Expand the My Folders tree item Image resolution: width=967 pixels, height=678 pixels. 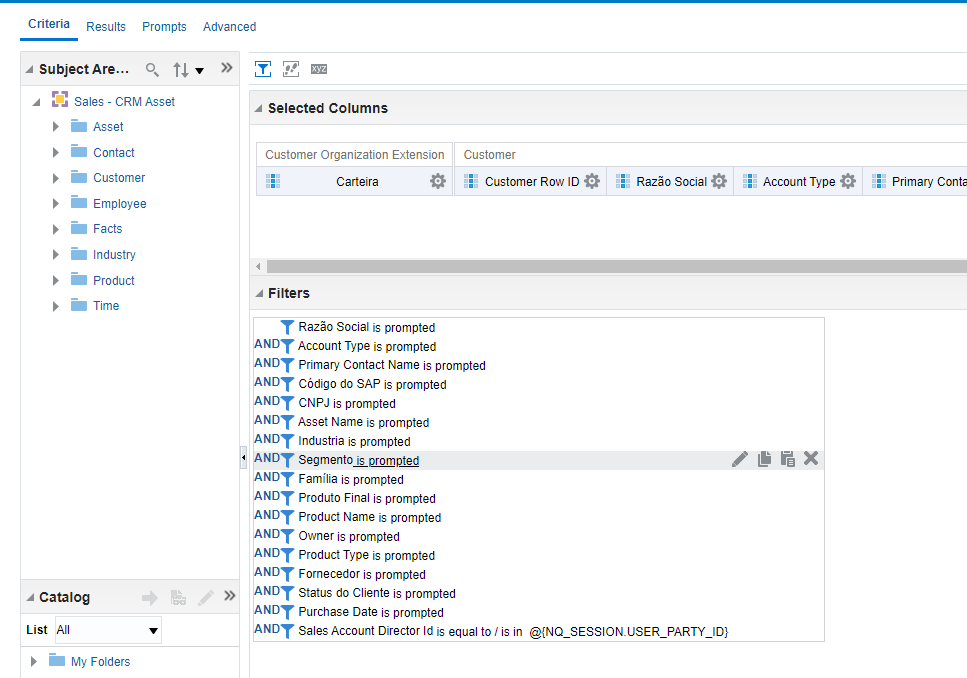(33, 661)
